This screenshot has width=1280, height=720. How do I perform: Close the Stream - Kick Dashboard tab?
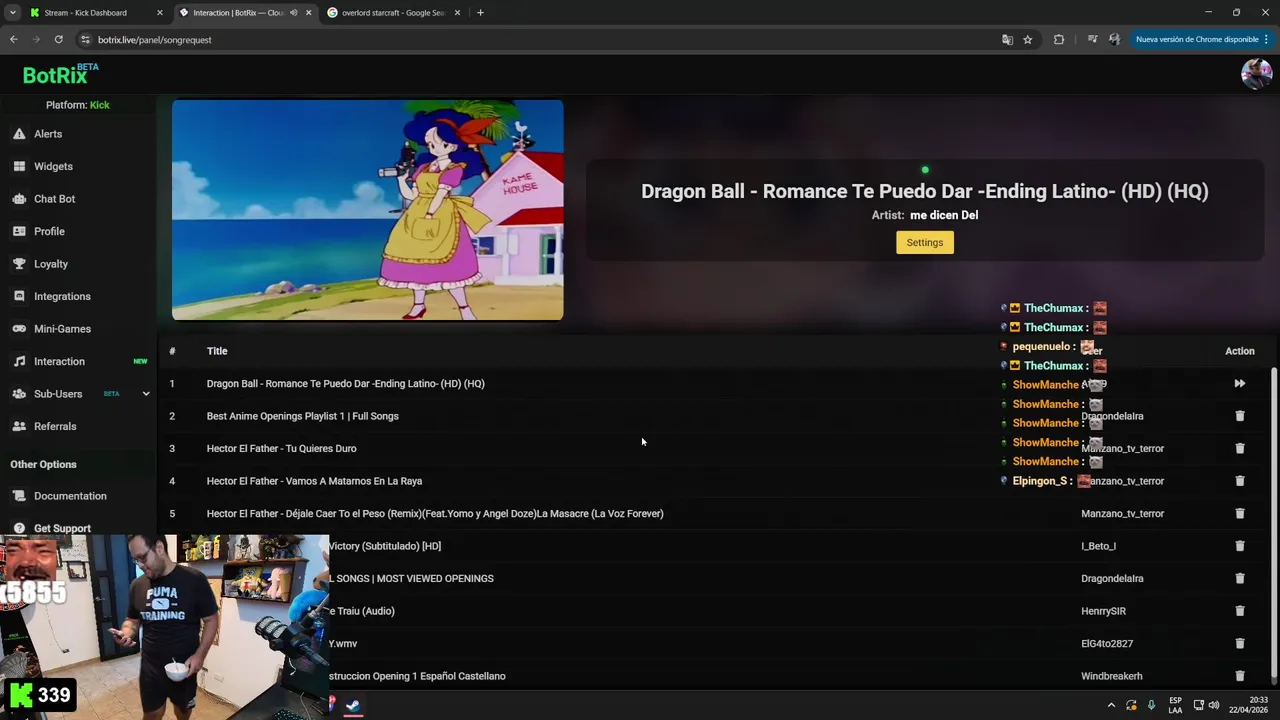(x=159, y=13)
